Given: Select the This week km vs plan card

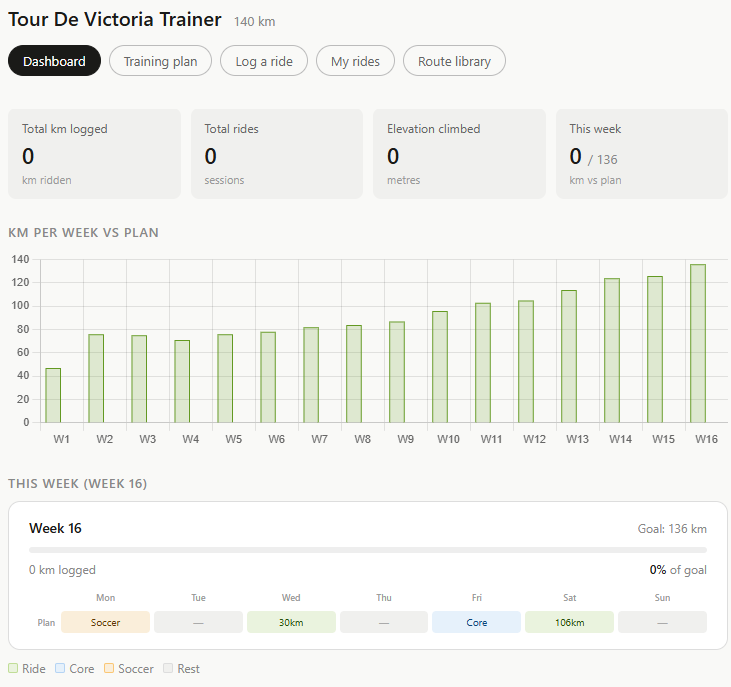Looking at the screenshot, I should (x=641, y=154).
